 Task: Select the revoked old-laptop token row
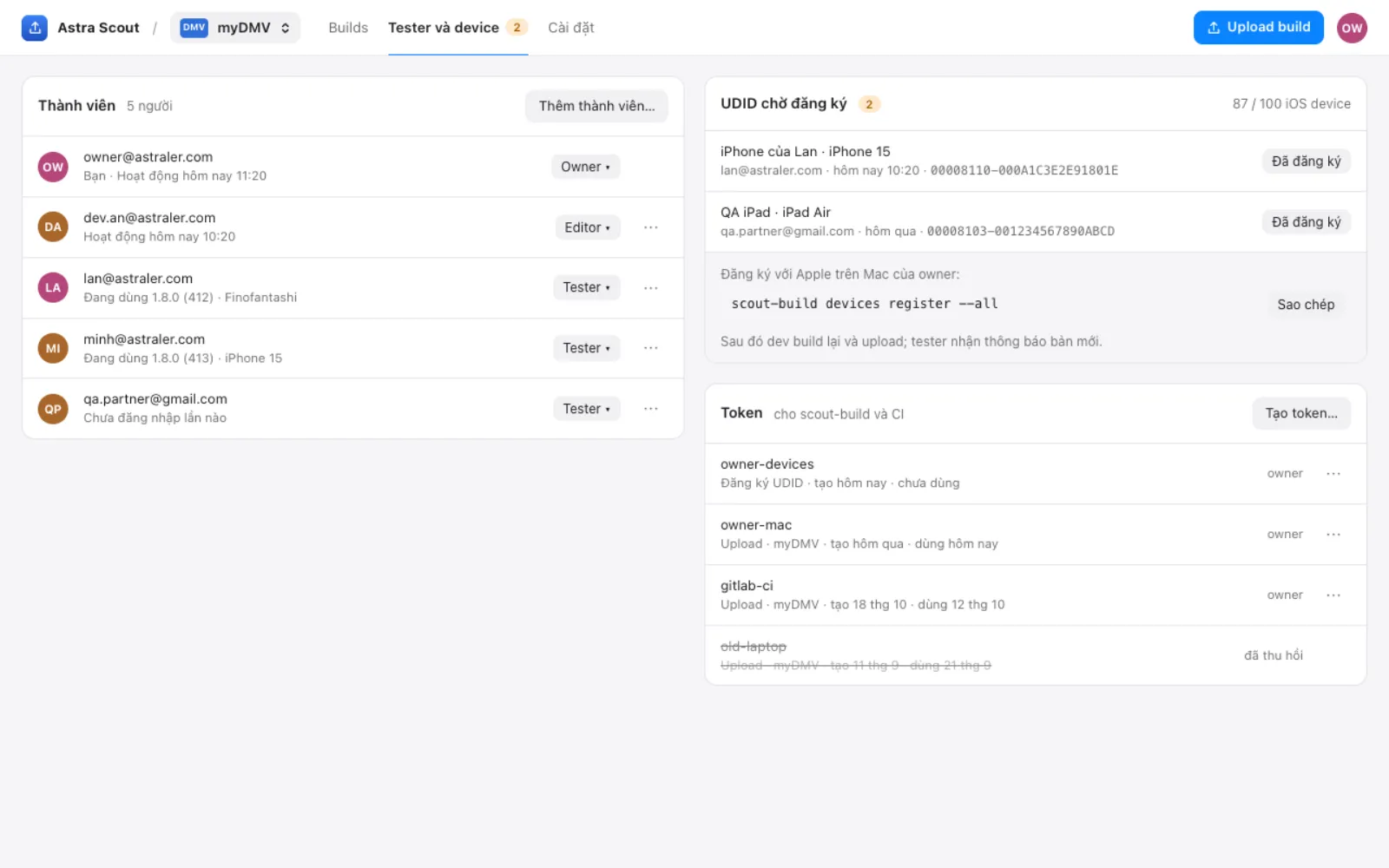tap(1036, 655)
